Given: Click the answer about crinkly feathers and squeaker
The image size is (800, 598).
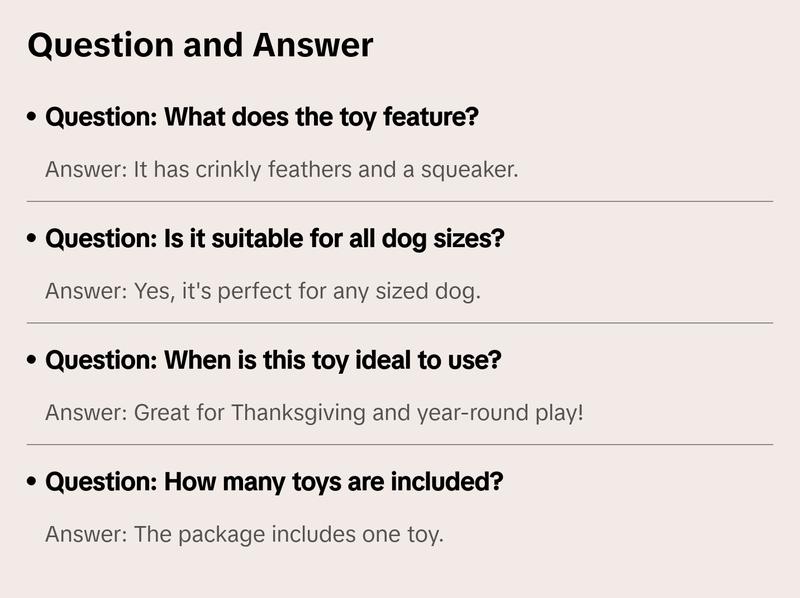Looking at the screenshot, I should click(x=282, y=170).
